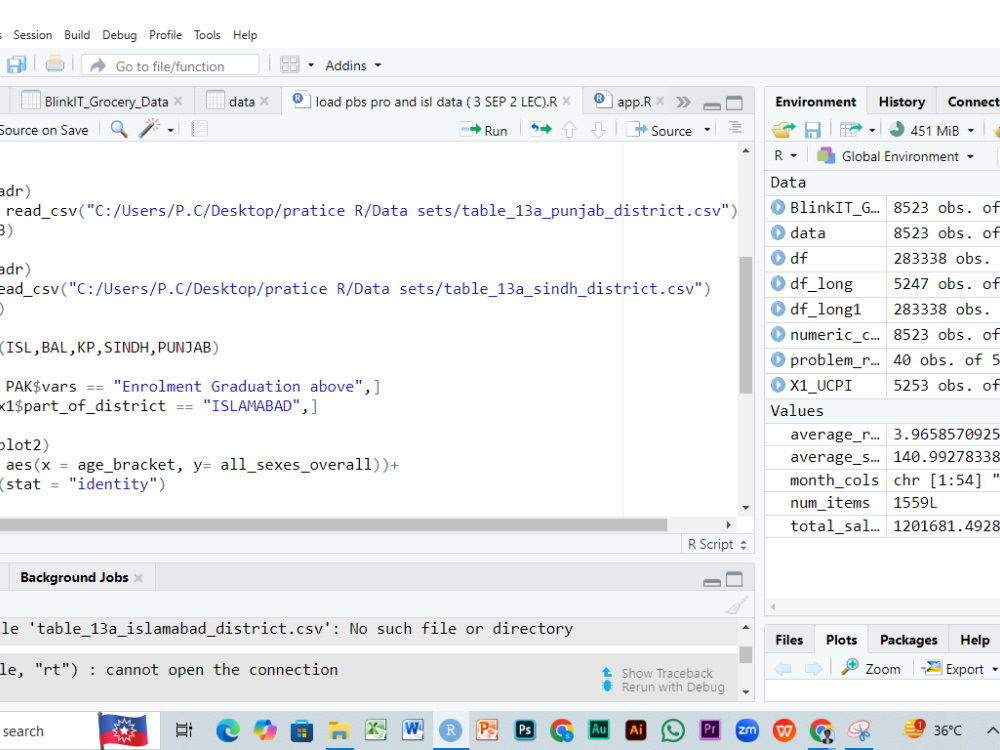1000x750 pixels.
Task: Click the editor horizontal scrollbar
Action: point(333,525)
